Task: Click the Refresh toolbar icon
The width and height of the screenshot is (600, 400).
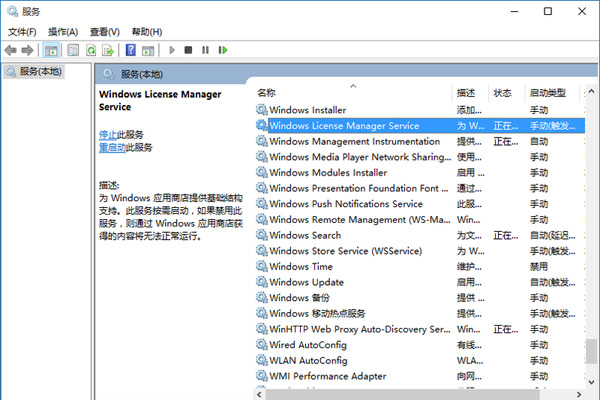Action: pos(91,49)
